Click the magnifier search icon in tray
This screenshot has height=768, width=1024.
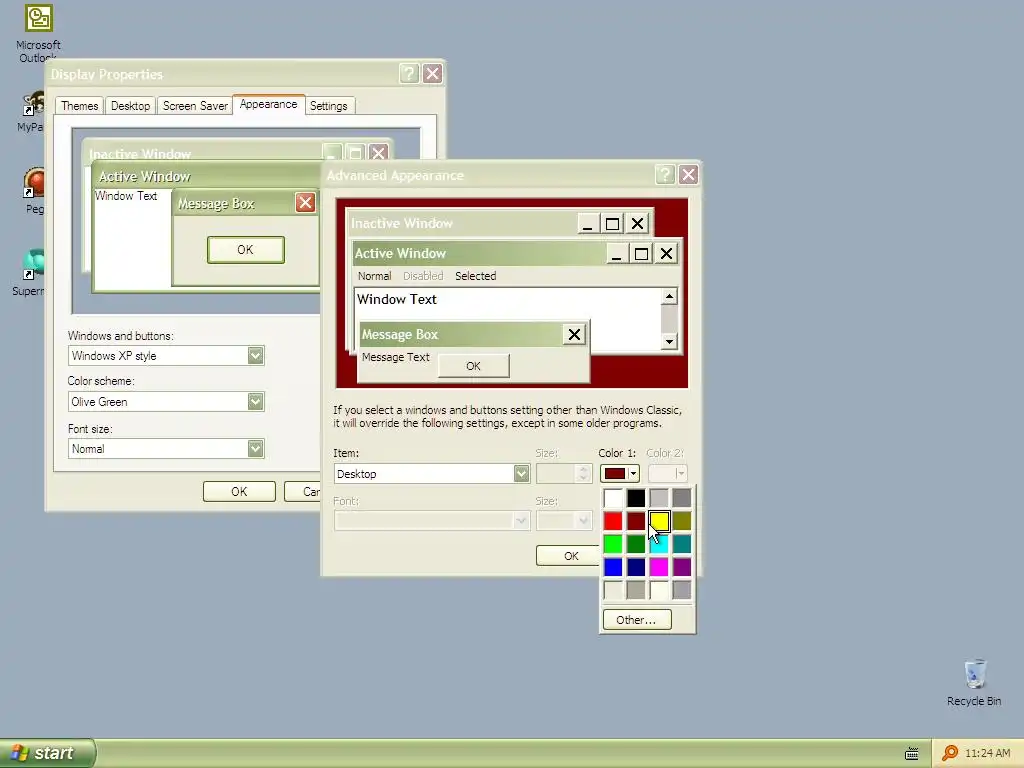coord(950,753)
